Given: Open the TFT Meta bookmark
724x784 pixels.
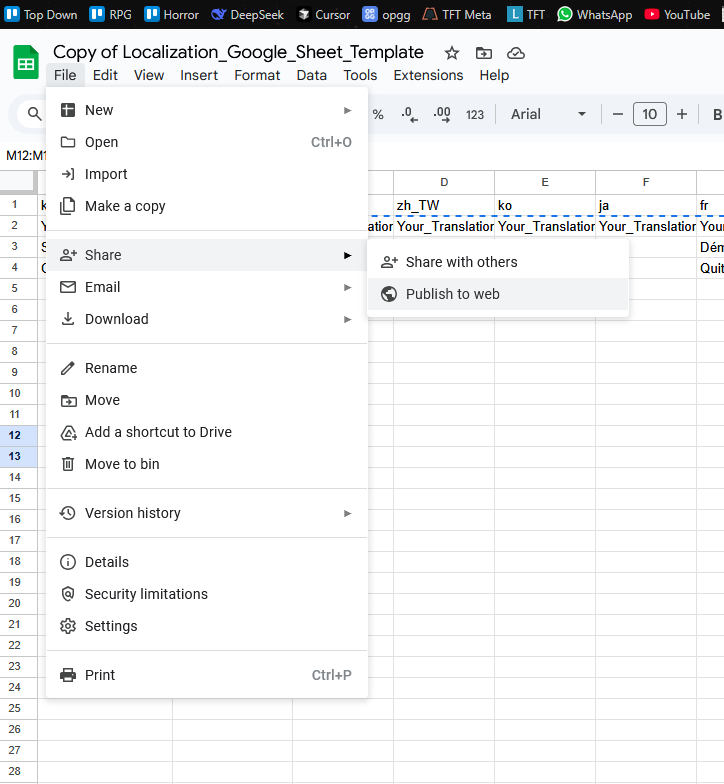Looking at the screenshot, I should 457,14.
